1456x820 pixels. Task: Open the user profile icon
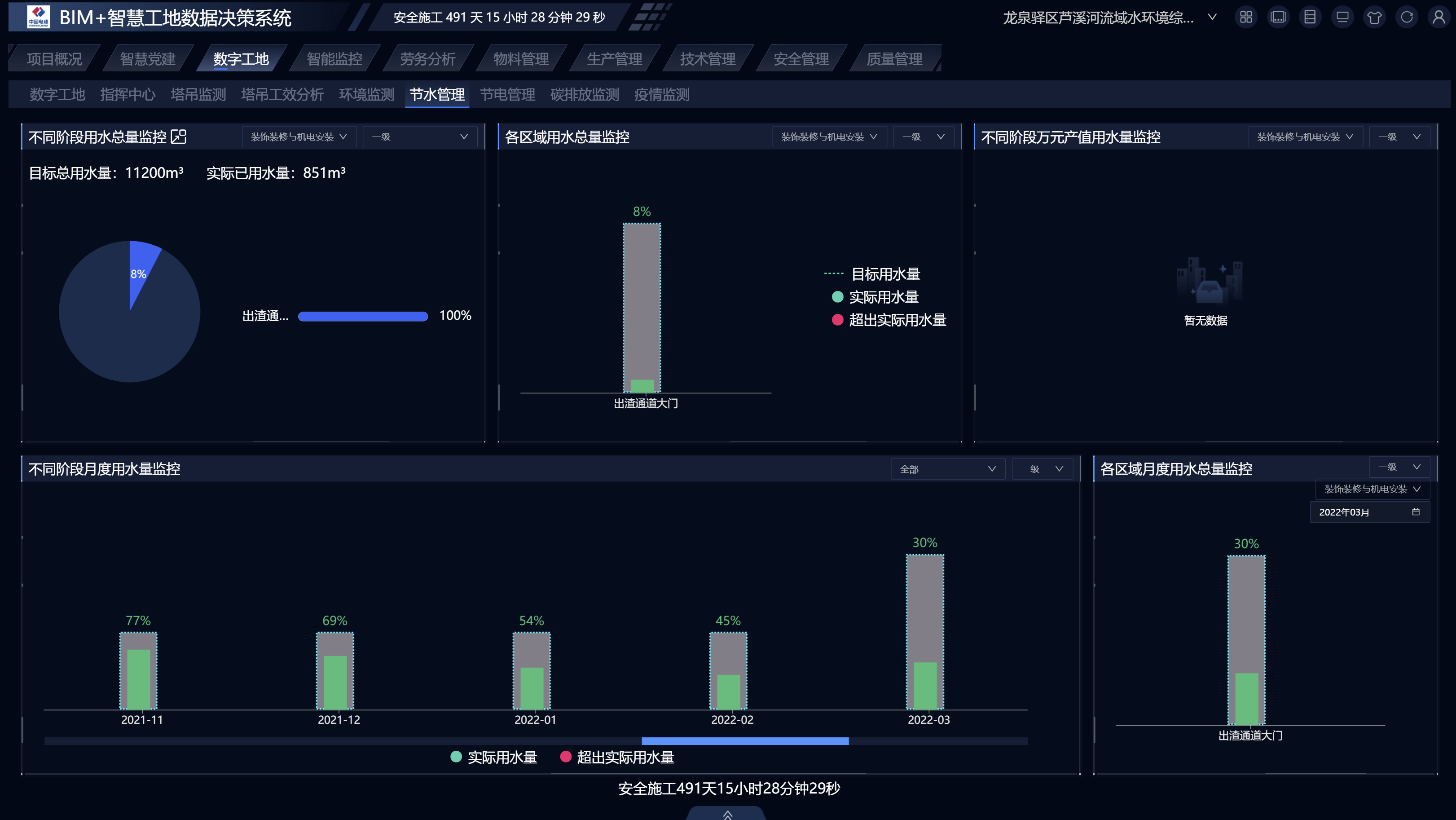[x=1438, y=17]
